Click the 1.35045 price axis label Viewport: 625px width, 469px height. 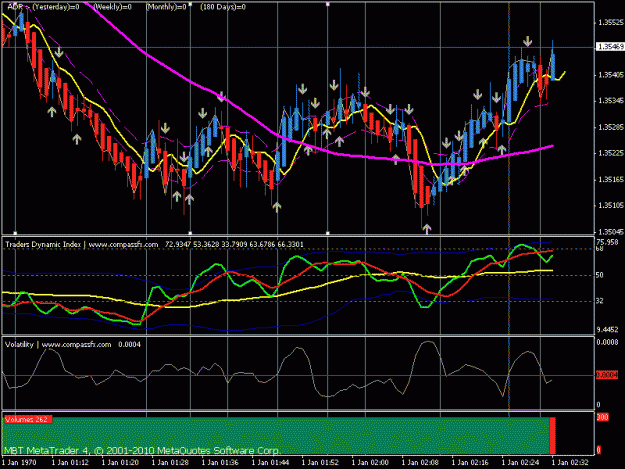click(x=611, y=232)
